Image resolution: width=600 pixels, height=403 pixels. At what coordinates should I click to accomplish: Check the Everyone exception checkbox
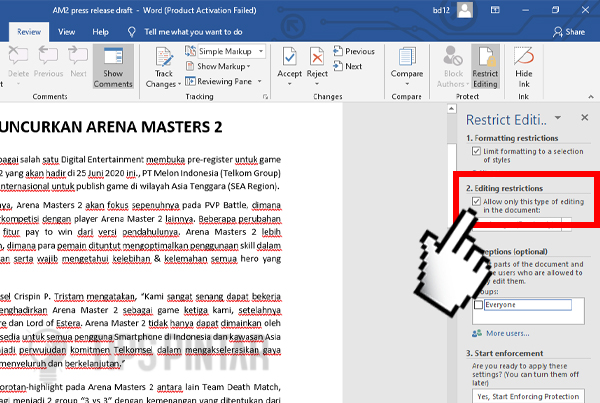[x=478, y=305]
